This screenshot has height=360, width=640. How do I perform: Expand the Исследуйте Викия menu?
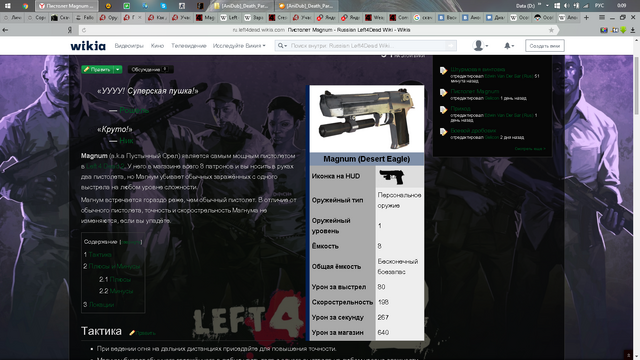click(x=239, y=46)
